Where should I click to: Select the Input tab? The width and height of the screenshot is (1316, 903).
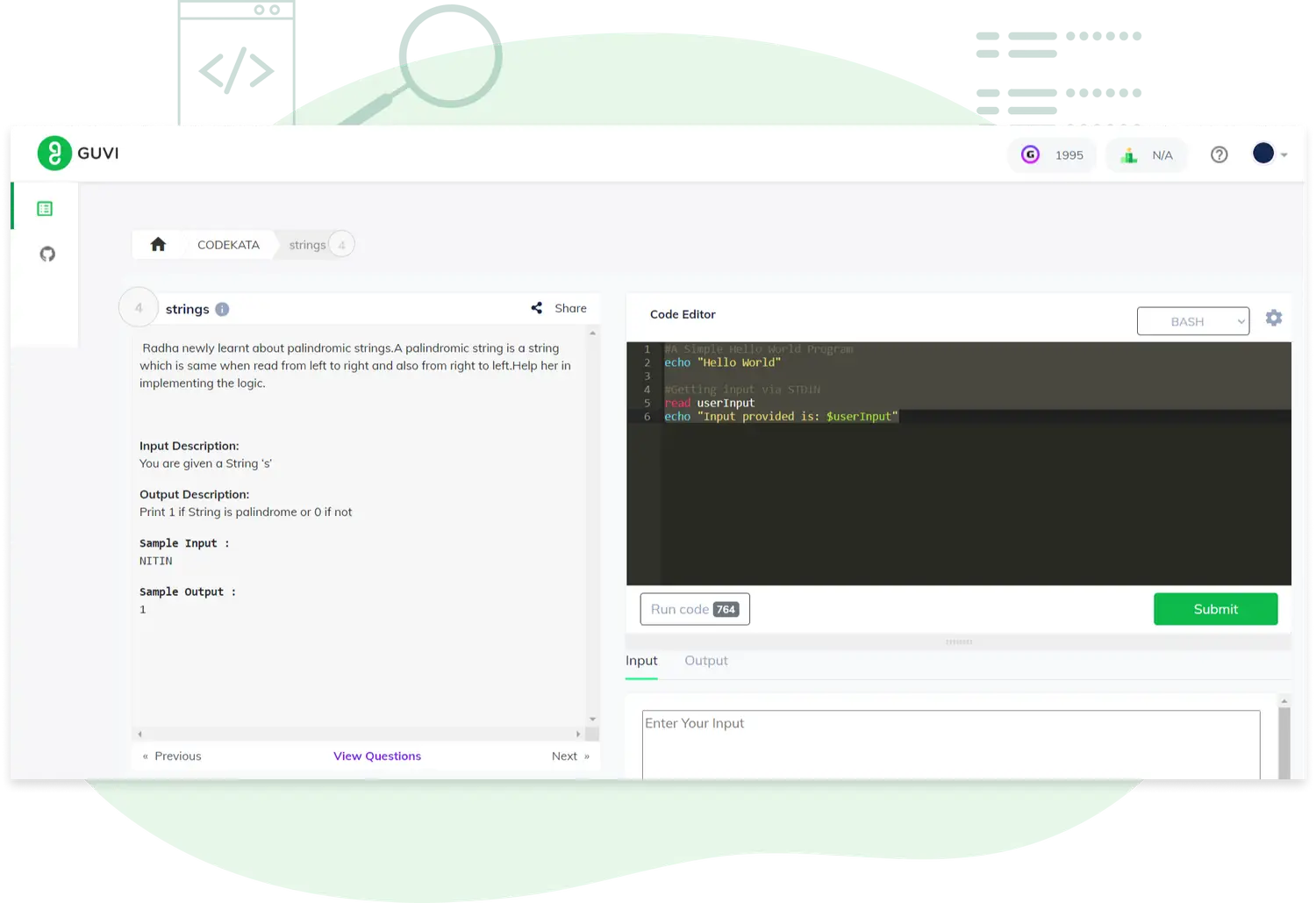pos(641,661)
